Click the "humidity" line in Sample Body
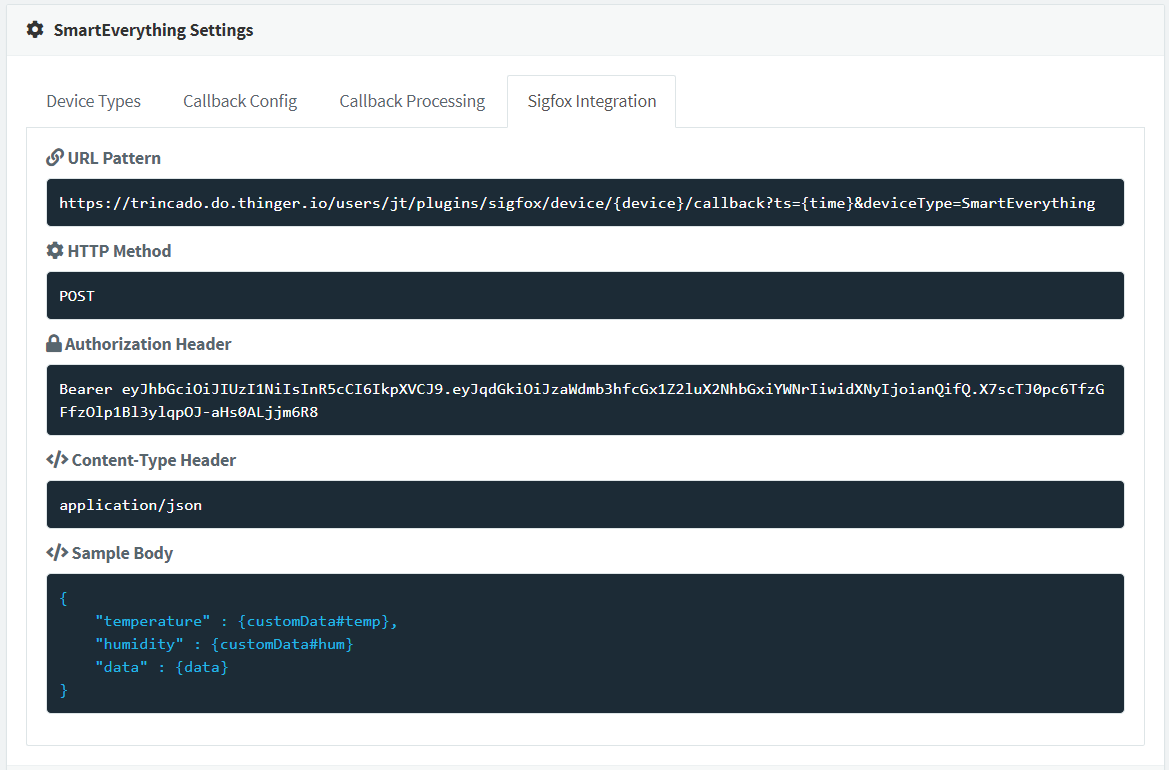Viewport: 1169px width, 770px height. pos(224,645)
